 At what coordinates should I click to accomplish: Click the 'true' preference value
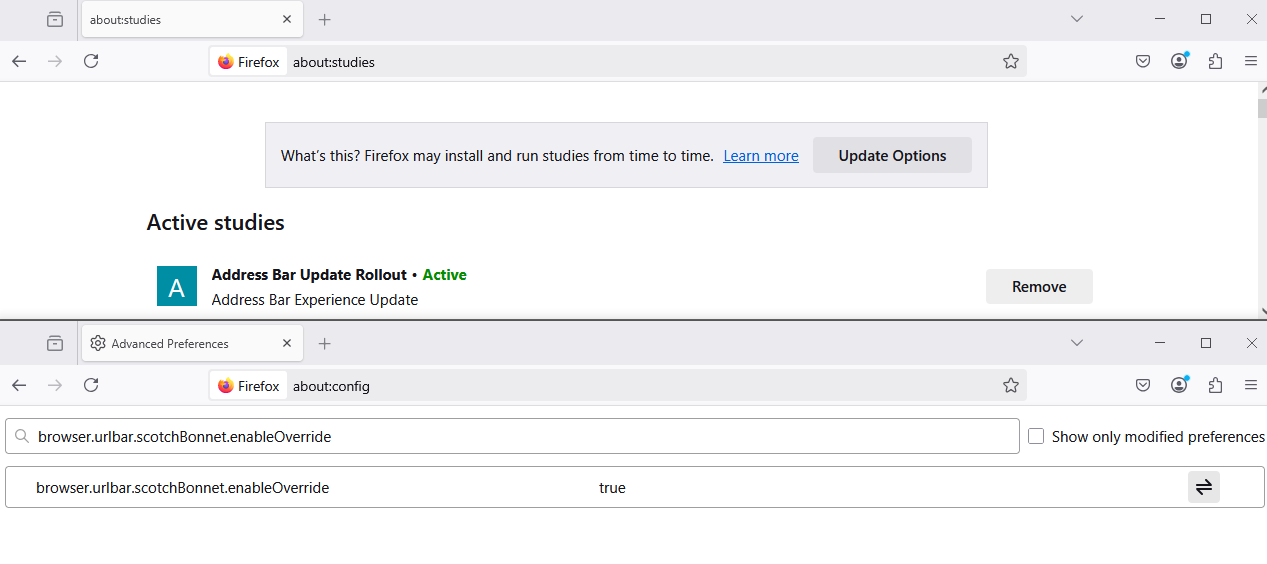612,488
